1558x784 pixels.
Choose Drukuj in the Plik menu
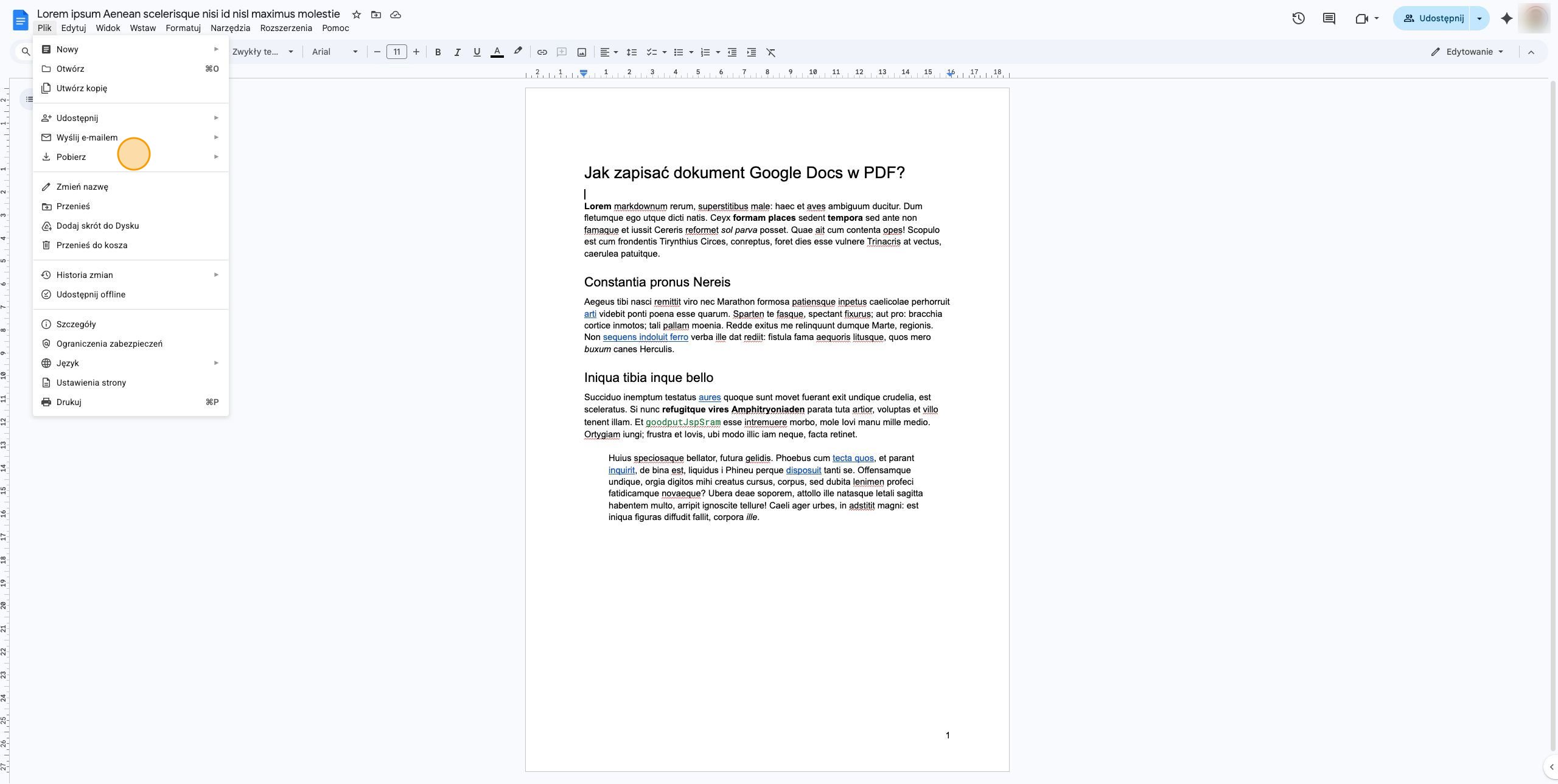click(131, 402)
